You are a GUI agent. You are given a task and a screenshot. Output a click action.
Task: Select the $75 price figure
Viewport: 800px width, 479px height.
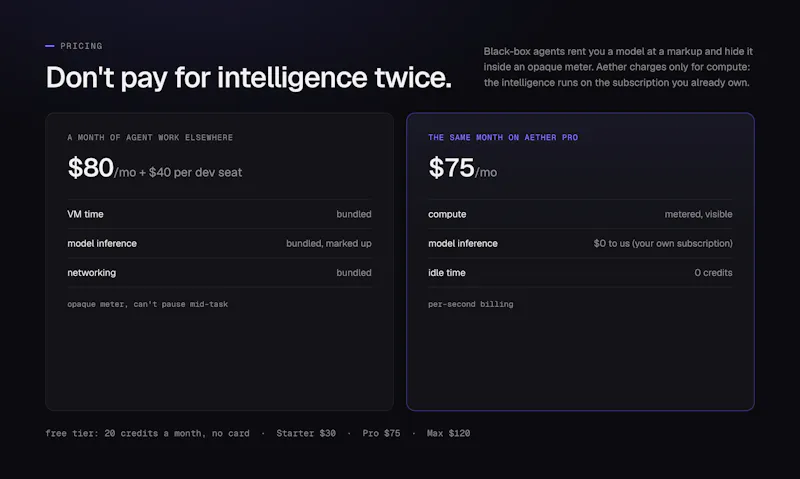tap(452, 167)
